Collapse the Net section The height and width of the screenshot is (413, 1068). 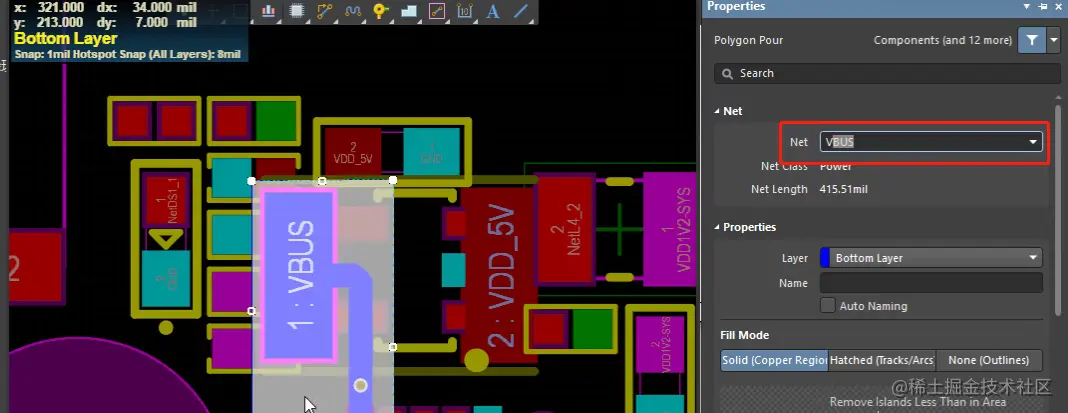click(716, 111)
